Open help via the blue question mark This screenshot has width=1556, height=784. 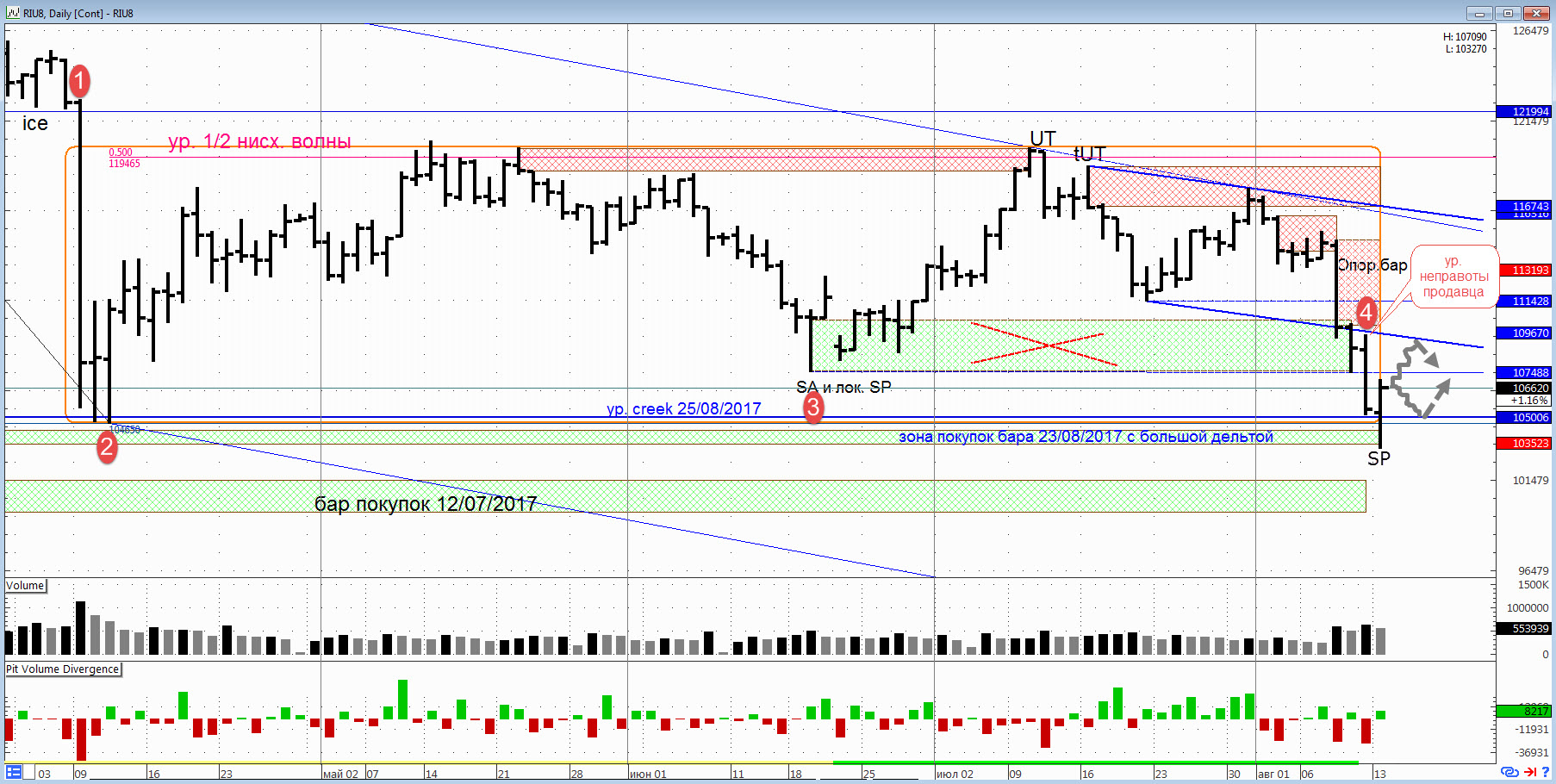coord(1546,772)
